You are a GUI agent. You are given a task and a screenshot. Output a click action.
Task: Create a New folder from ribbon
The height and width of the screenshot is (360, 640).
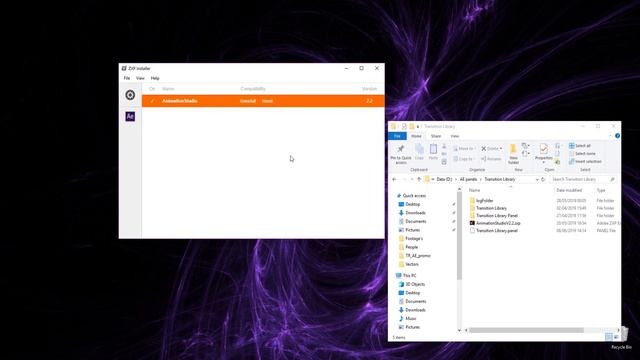[x=513, y=154]
